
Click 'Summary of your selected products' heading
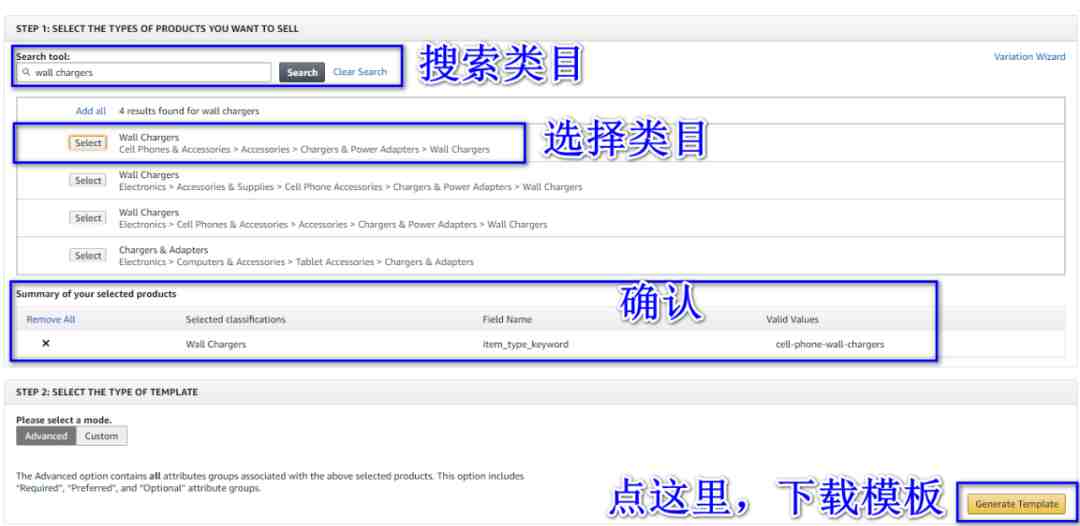pos(96,294)
